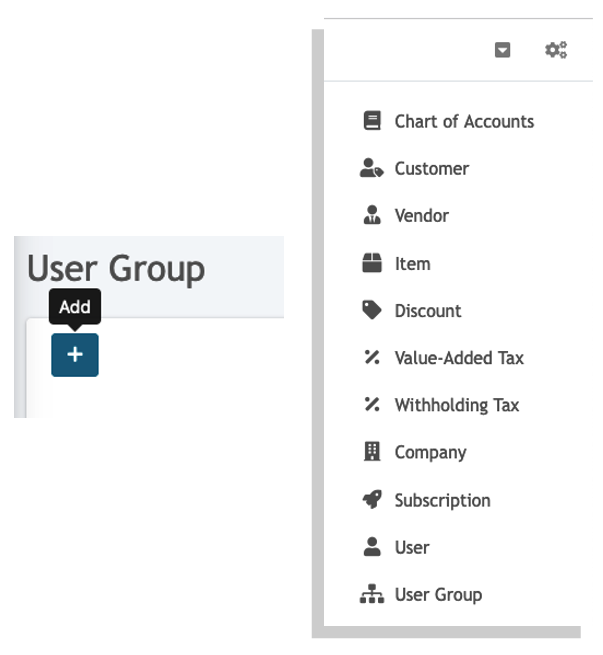Open the User menu item
Image resolution: width=603 pixels, height=655 pixels.
pyautogui.click(x=412, y=548)
